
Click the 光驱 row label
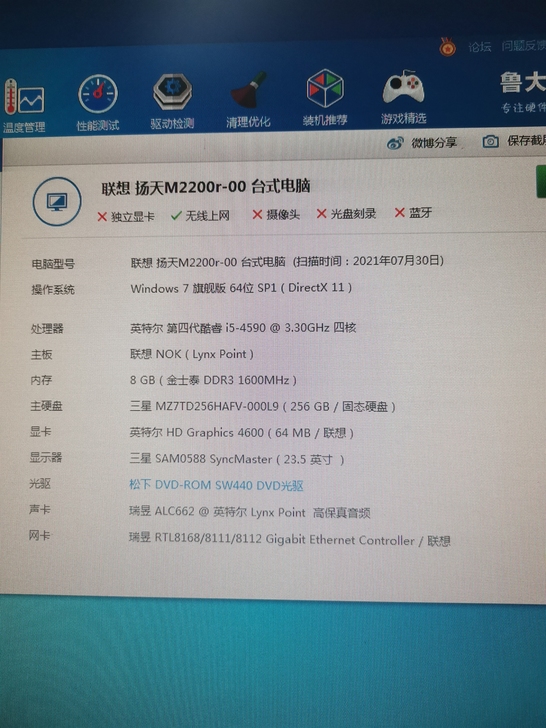(x=40, y=484)
